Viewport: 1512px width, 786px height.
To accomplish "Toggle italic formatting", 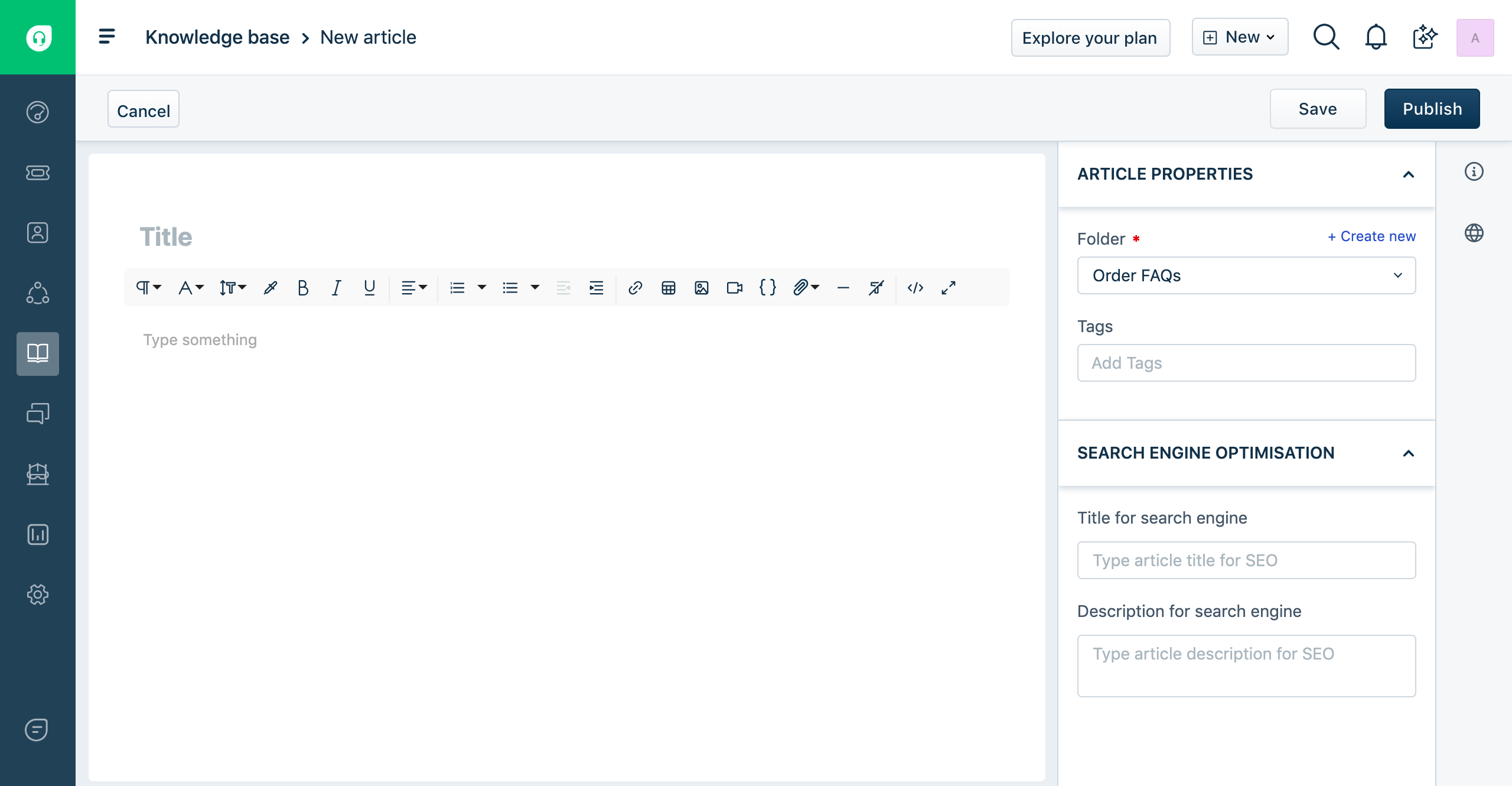I will [x=336, y=288].
